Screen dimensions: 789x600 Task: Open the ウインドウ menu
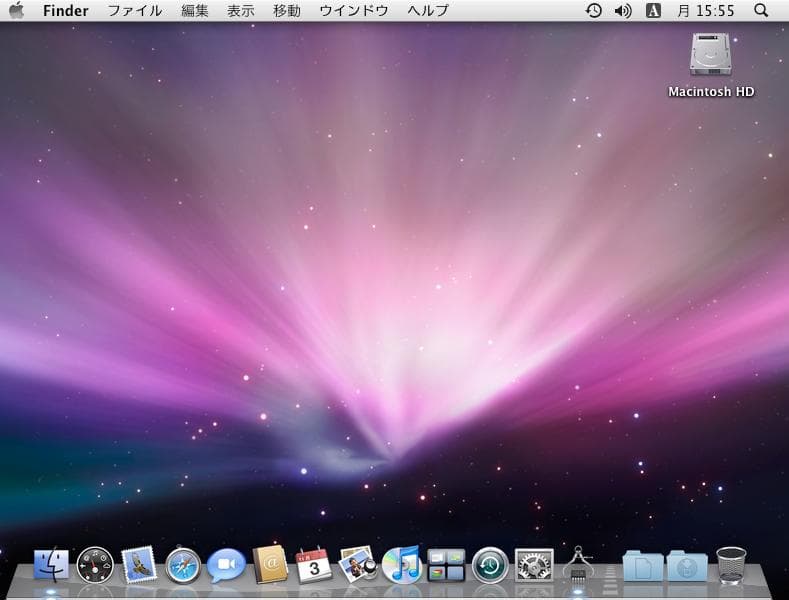[x=354, y=11]
